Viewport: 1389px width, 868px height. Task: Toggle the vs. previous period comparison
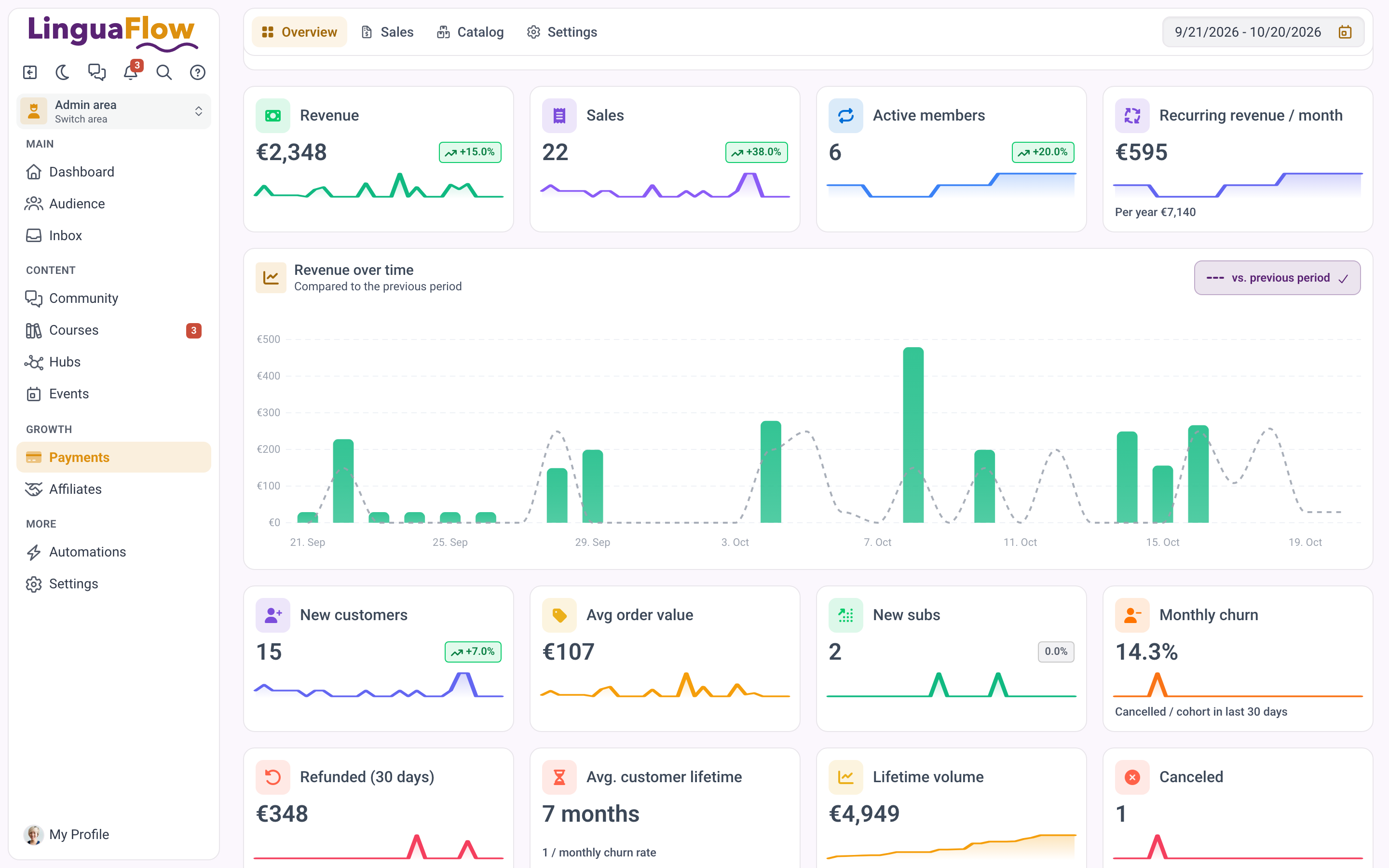(x=1277, y=278)
